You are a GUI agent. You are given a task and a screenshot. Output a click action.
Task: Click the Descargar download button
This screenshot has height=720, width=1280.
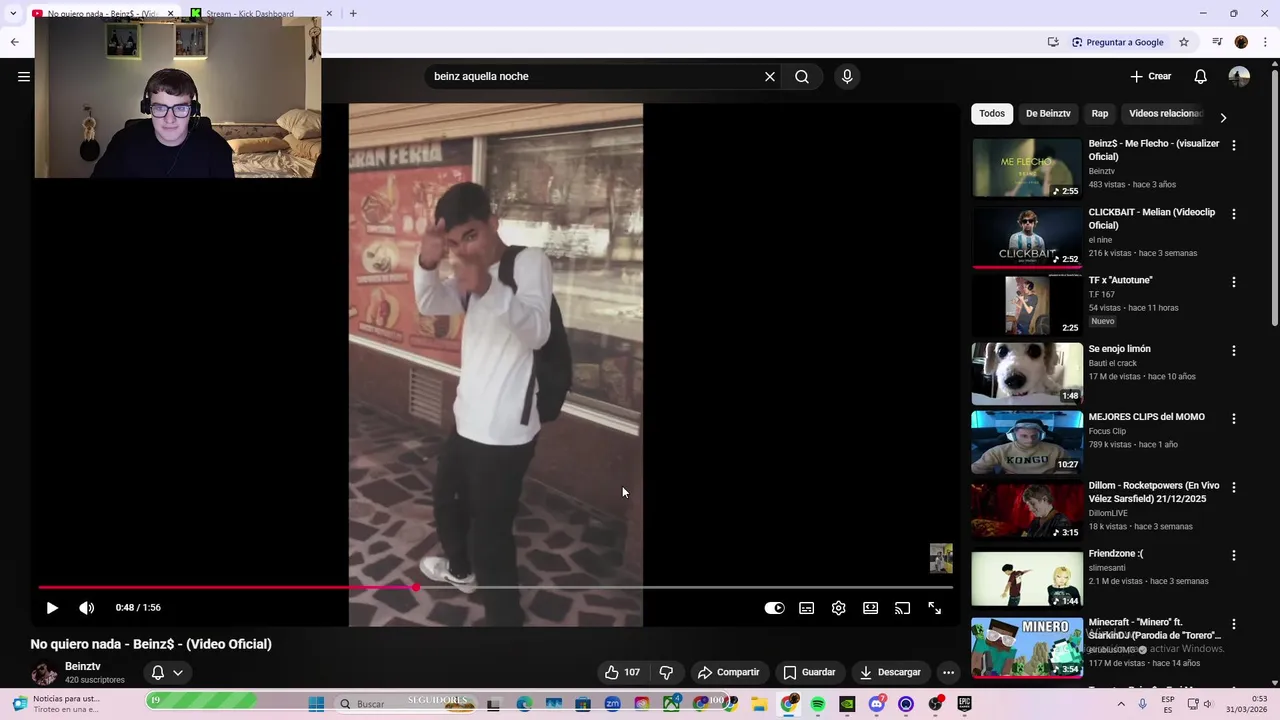[890, 672]
